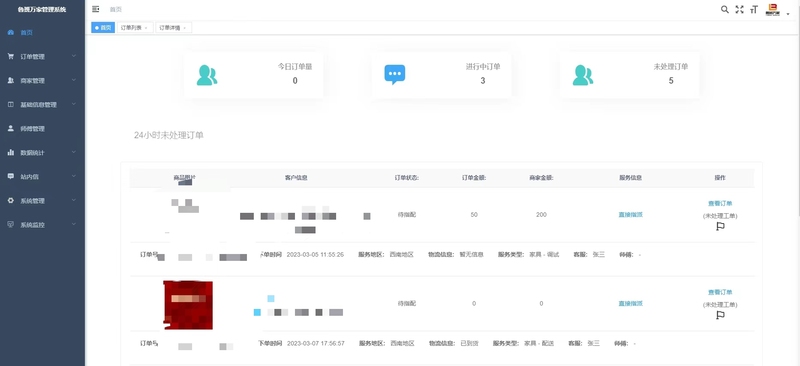Expand the 站内信 submenu chevron
This screenshot has height=366, width=800.
coord(74,176)
